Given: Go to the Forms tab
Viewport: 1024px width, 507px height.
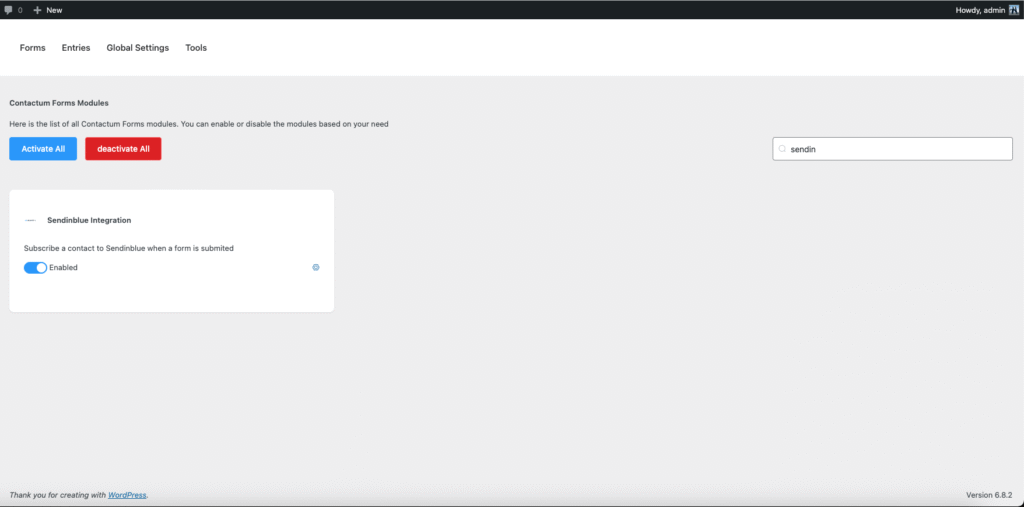Looking at the screenshot, I should click(x=32, y=48).
